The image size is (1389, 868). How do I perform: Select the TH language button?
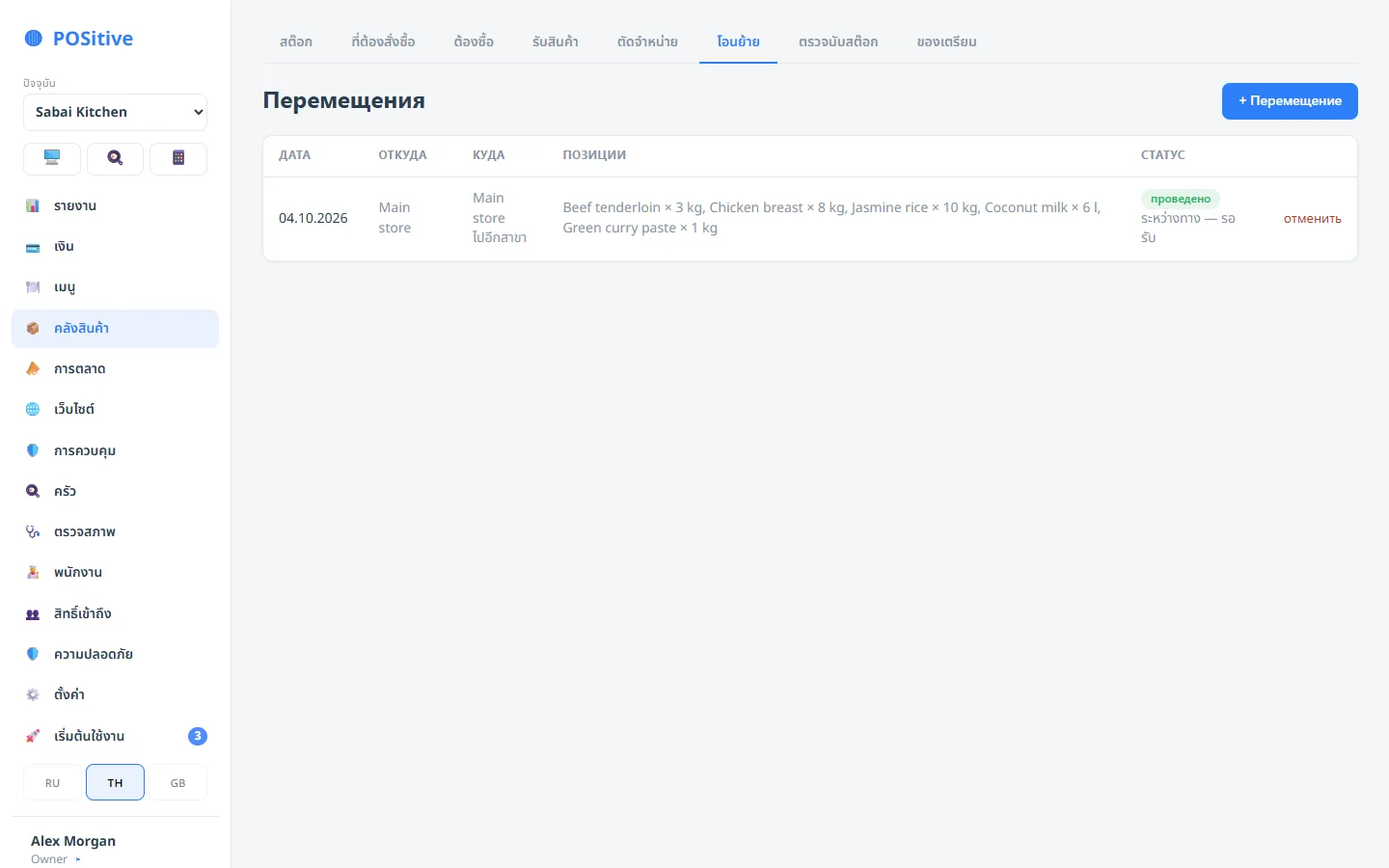tap(115, 782)
